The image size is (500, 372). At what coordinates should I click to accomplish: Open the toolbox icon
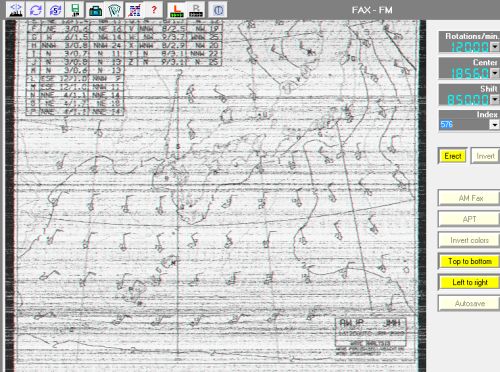click(95, 10)
